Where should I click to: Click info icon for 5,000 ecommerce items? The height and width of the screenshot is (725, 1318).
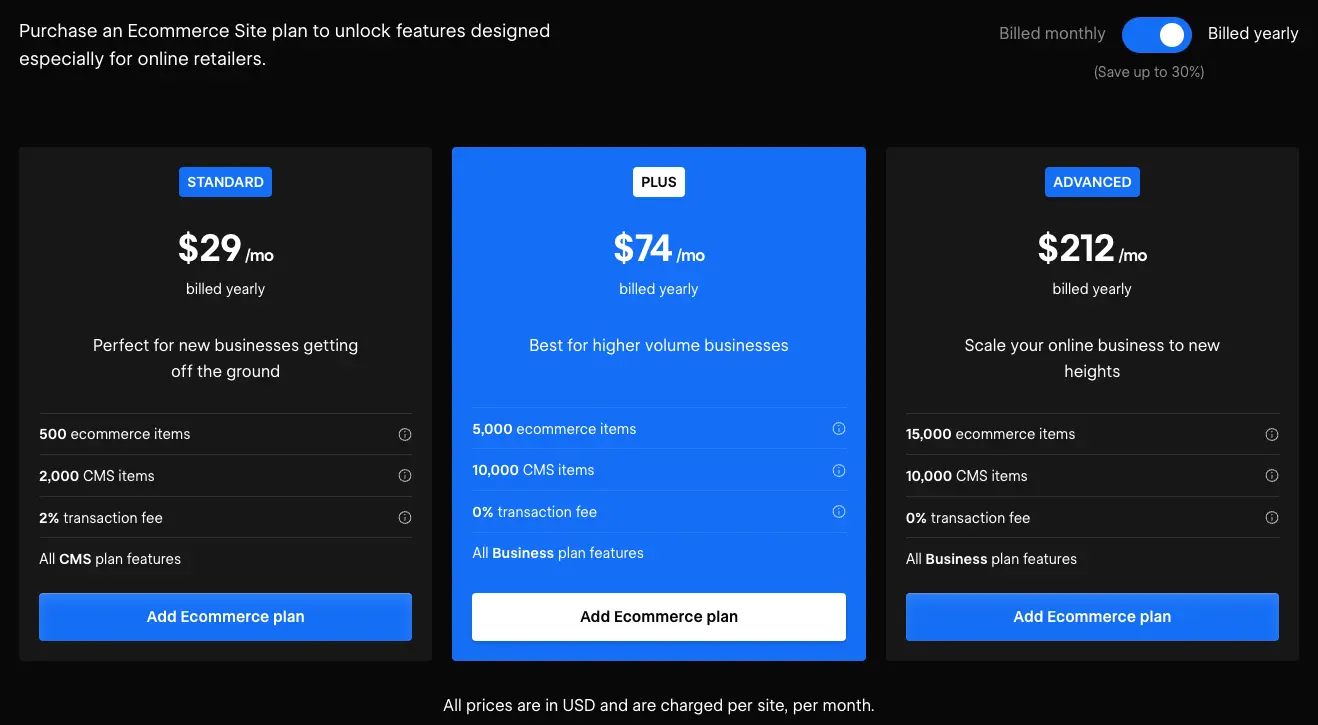(x=839, y=429)
